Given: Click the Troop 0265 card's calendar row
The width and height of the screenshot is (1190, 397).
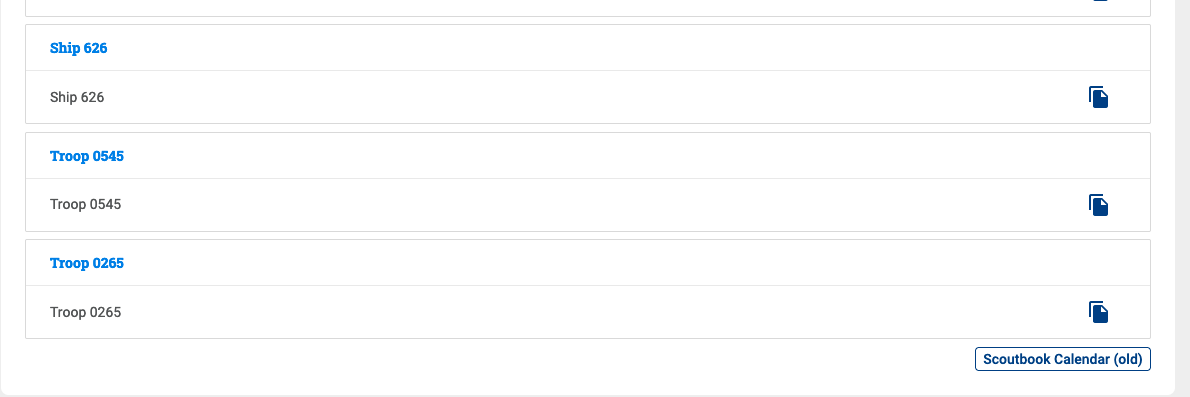Looking at the screenshot, I should click(588, 312).
